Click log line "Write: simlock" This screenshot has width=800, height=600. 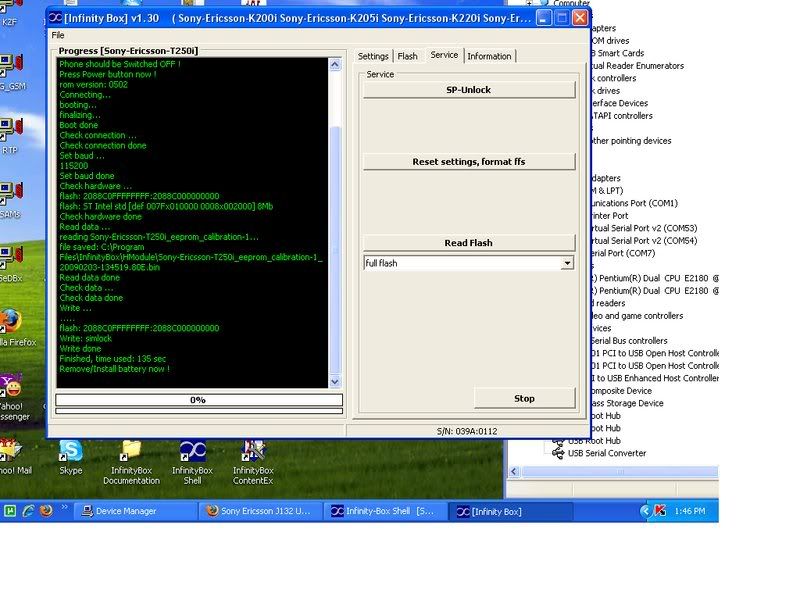tap(85, 339)
